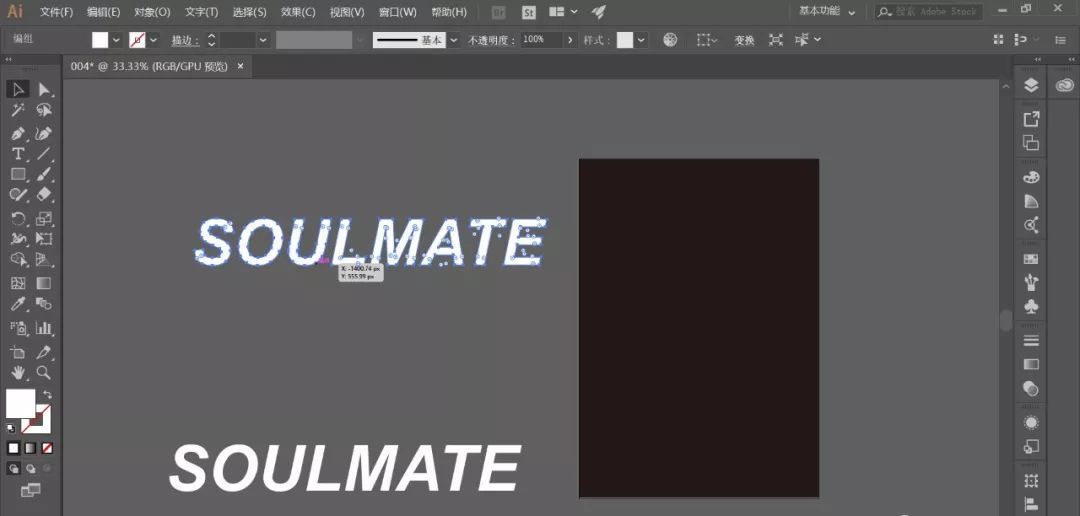This screenshot has width=1080, height=516.
Task: Activate the Zoom tool magnifier
Action: tap(44, 373)
